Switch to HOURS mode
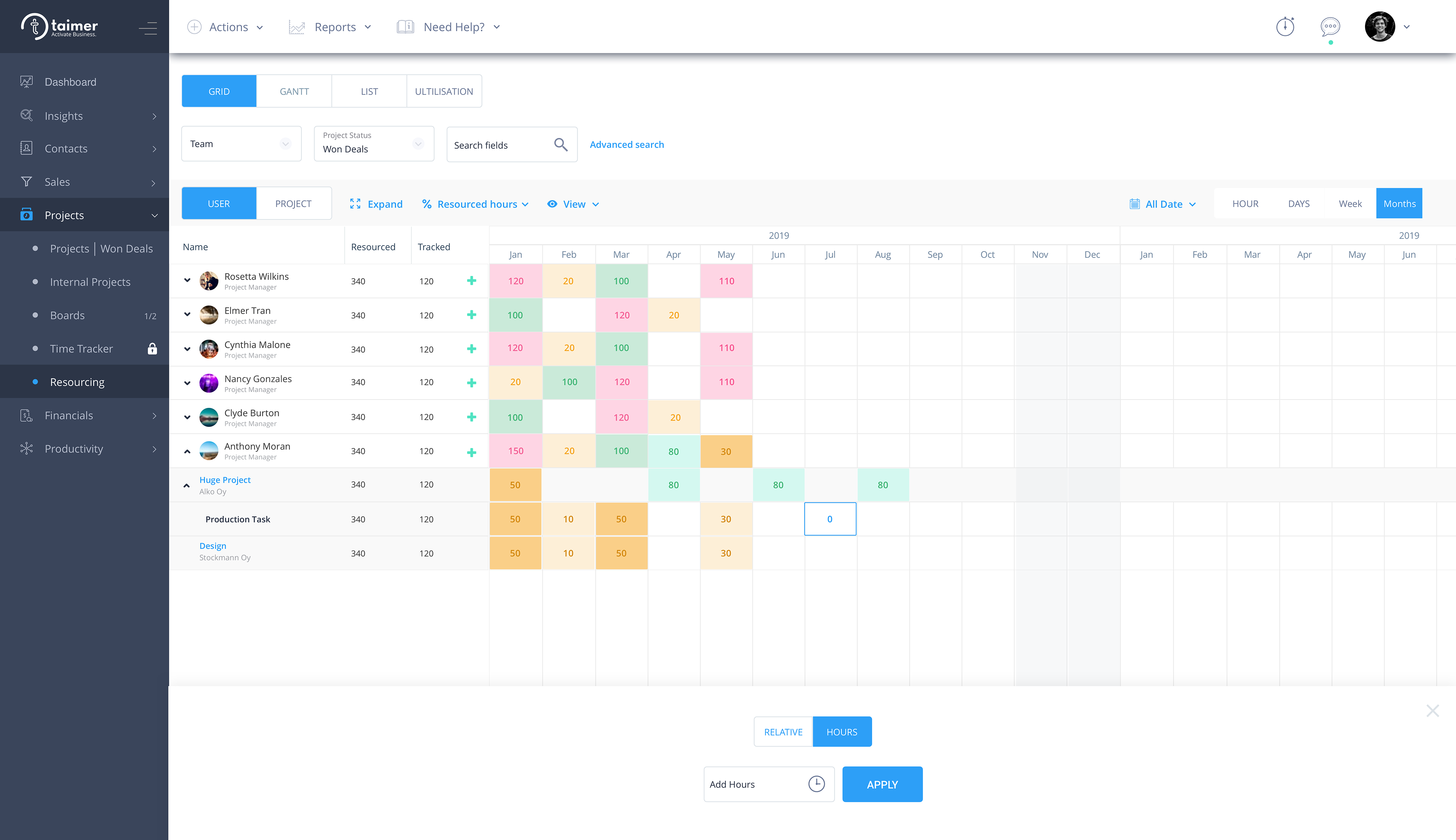The image size is (1456, 840). point(842,732)
